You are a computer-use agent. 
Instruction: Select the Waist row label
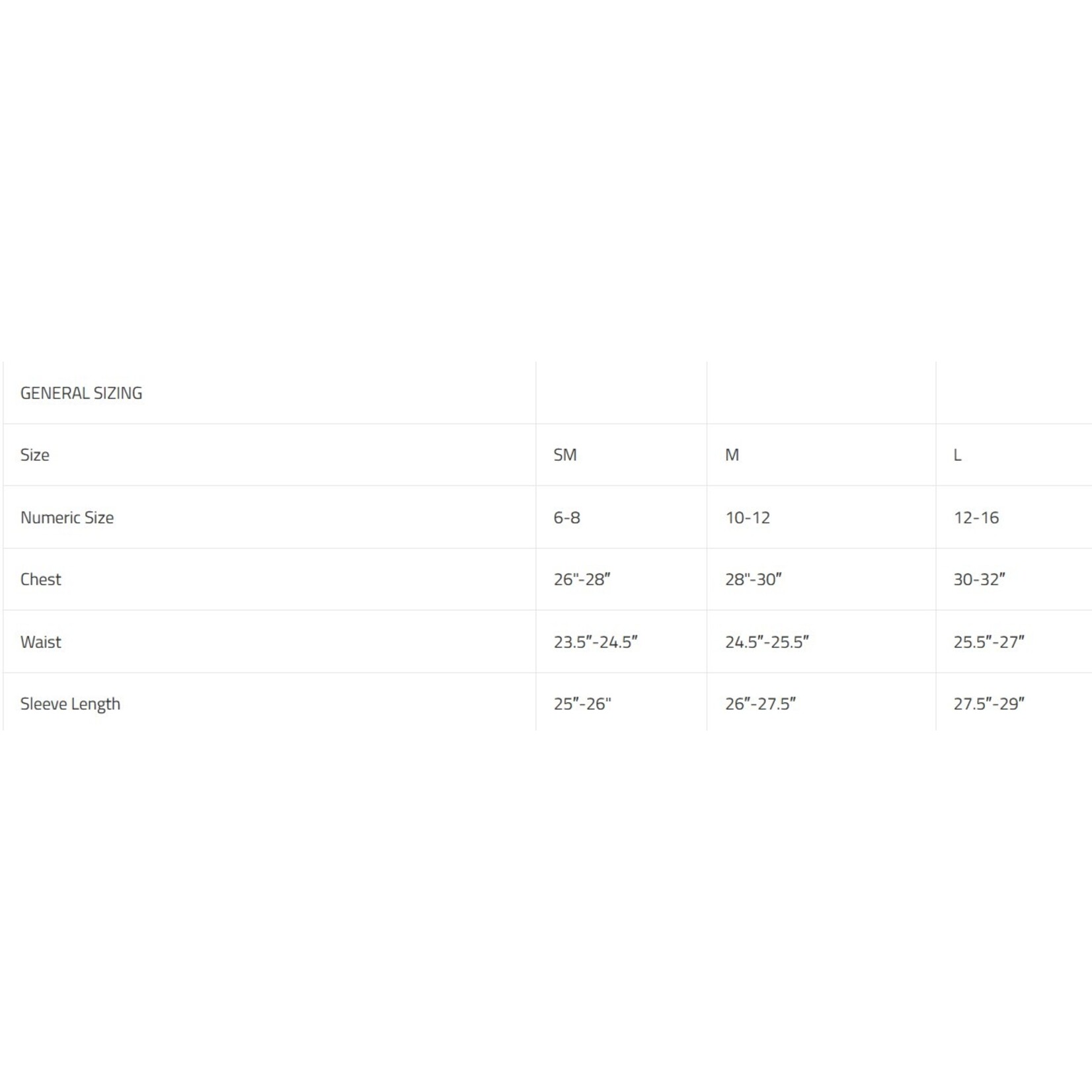pos(41,642)
